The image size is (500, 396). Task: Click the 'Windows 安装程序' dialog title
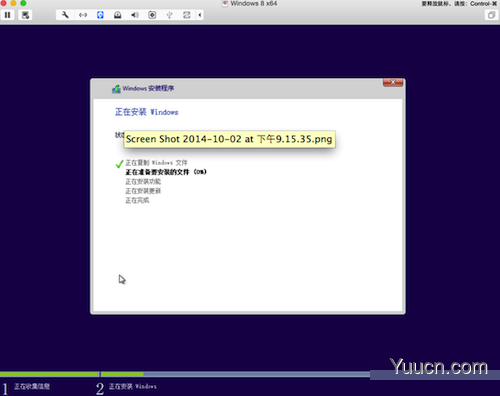pos(148,88)
